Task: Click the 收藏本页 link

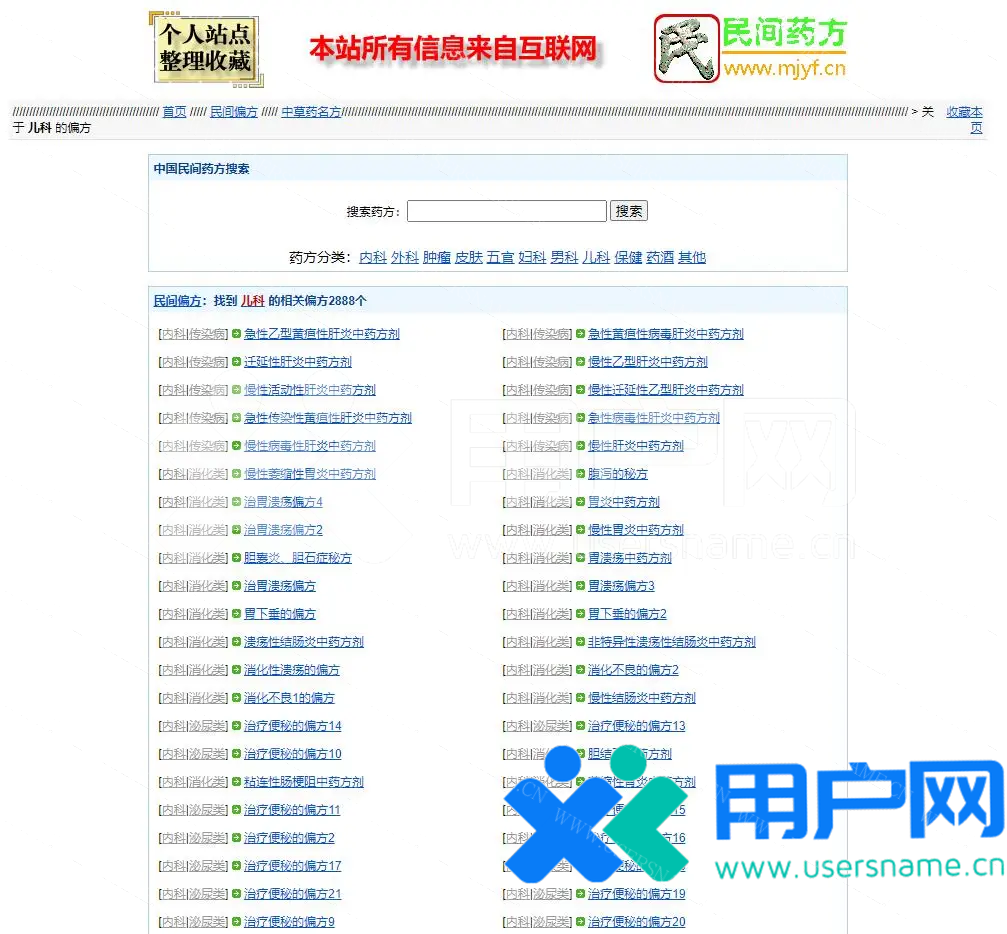Action: [964, 112]
